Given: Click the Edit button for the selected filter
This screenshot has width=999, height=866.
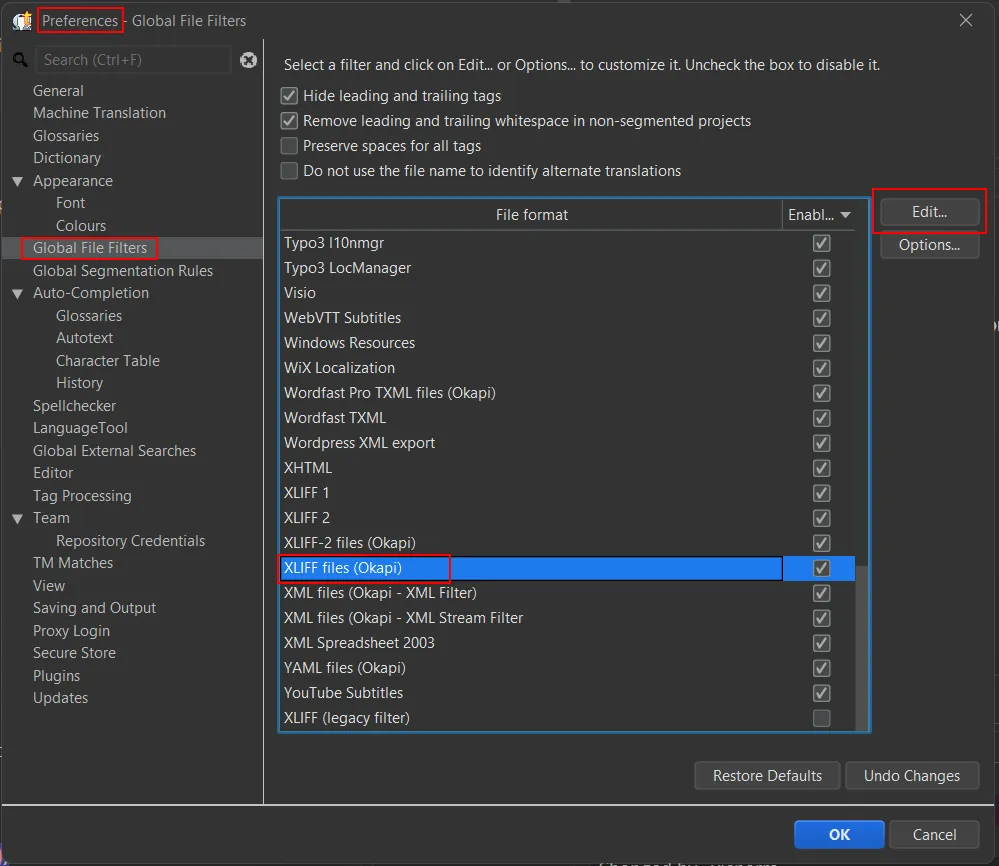Looking at the screenshot, I should [929, 211].
